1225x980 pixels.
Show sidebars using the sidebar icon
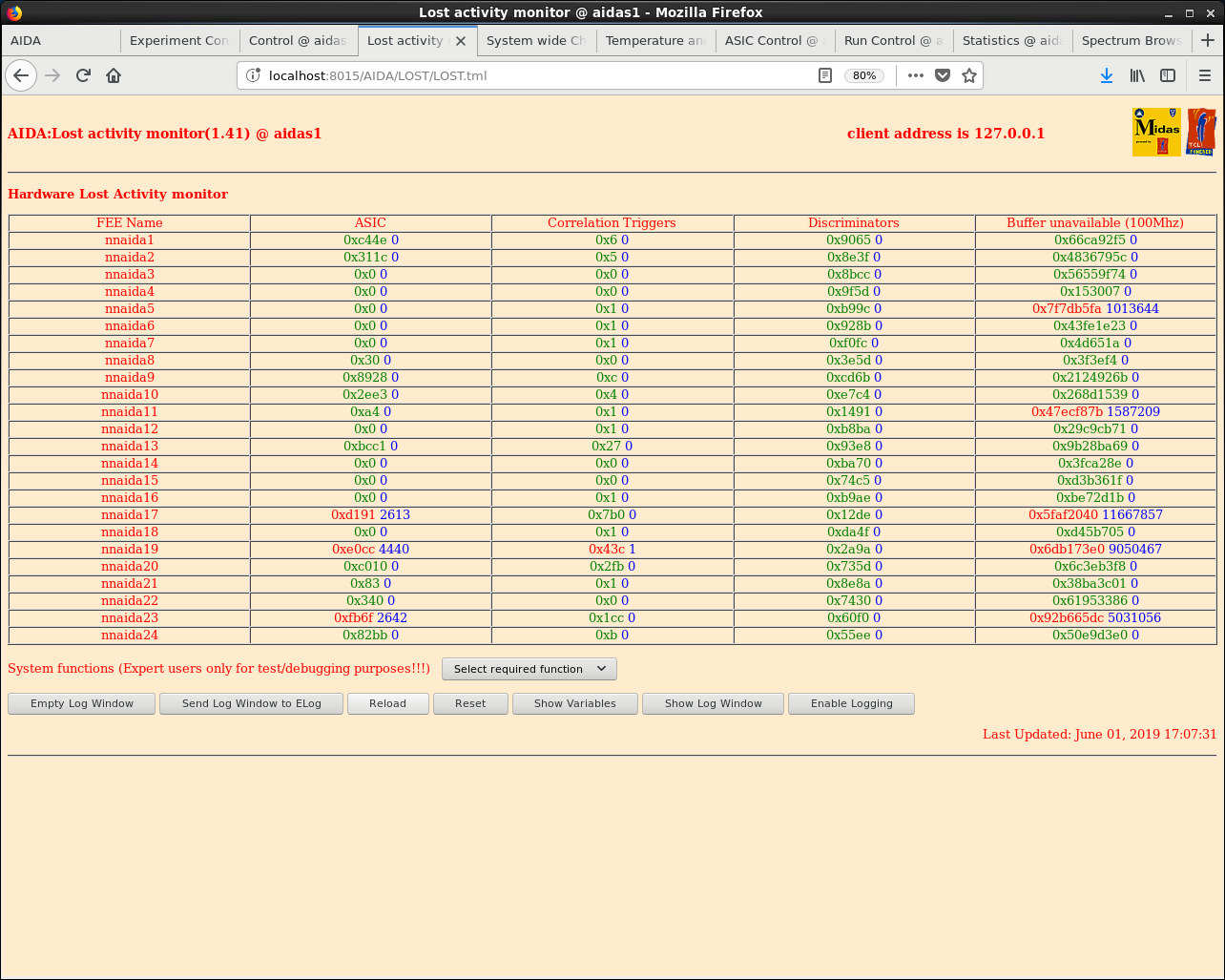1168,75
